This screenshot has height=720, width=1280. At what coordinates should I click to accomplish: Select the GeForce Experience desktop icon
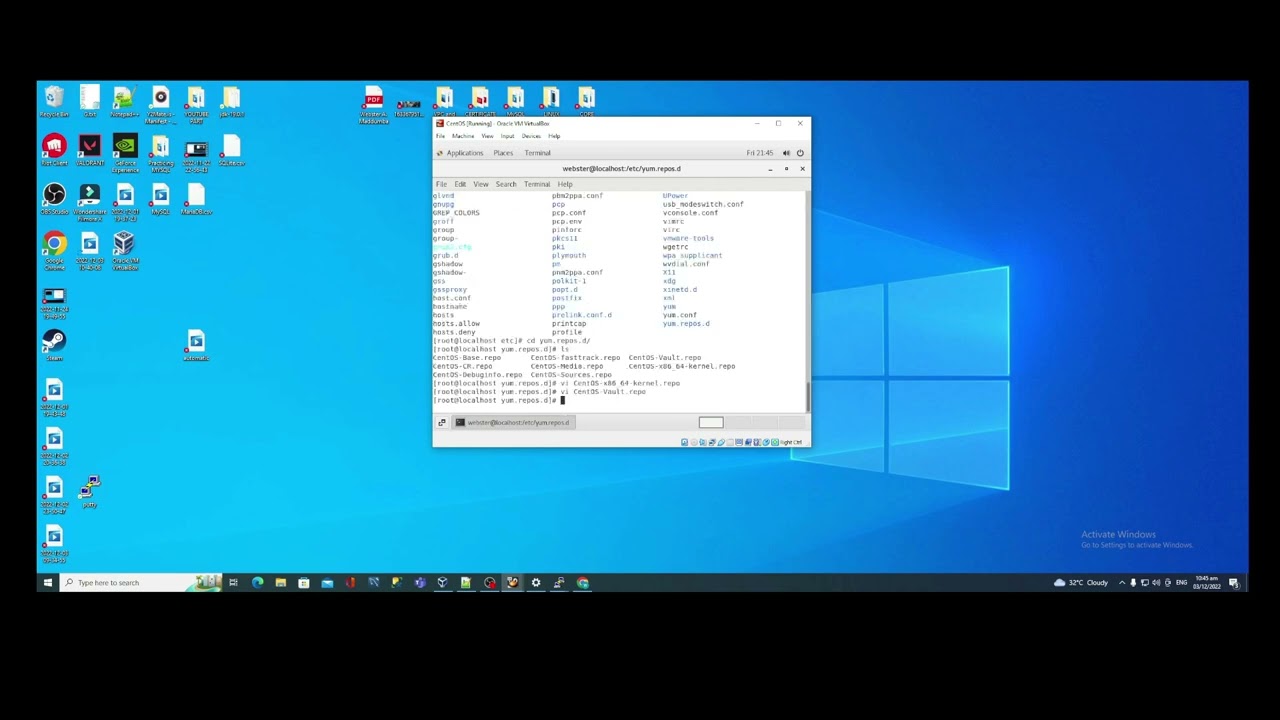point(125,152)
